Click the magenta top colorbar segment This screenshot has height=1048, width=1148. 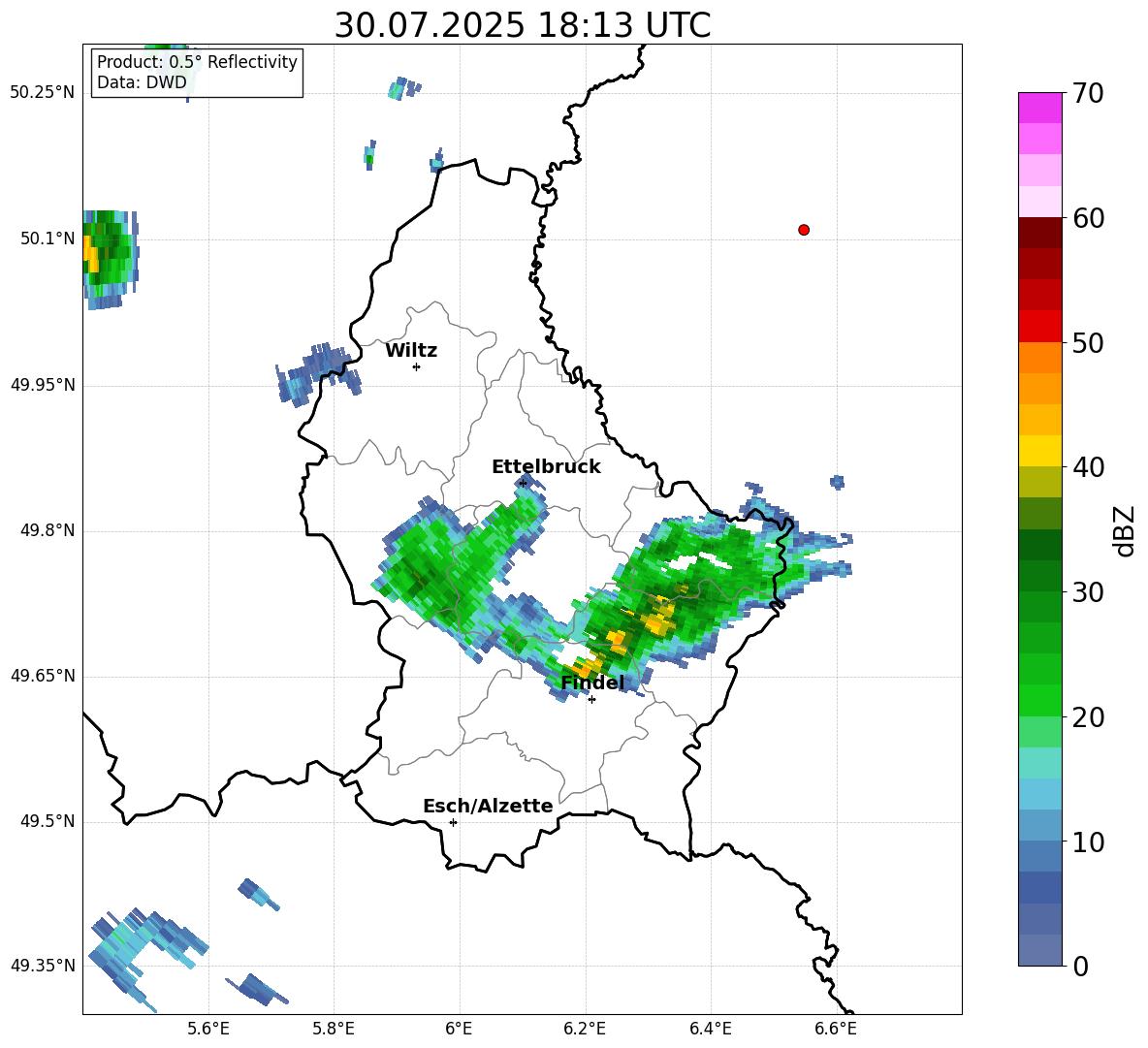(x=1040, y=108)
